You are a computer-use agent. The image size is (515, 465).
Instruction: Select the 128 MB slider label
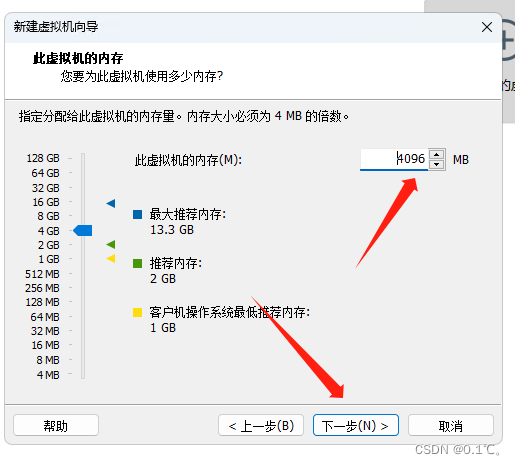(x=42, y=302)
